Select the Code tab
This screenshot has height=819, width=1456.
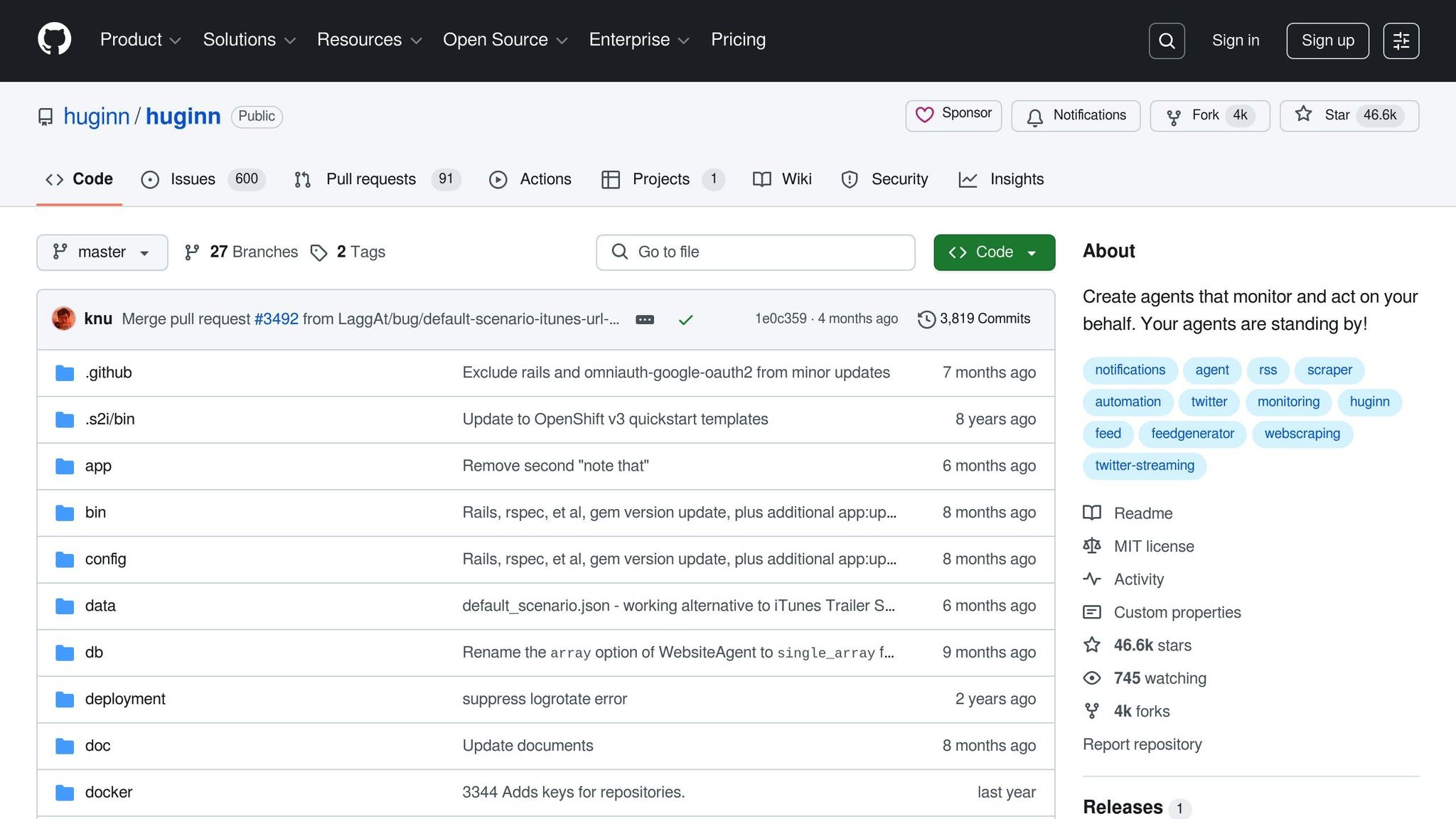[x=79, y=179]
